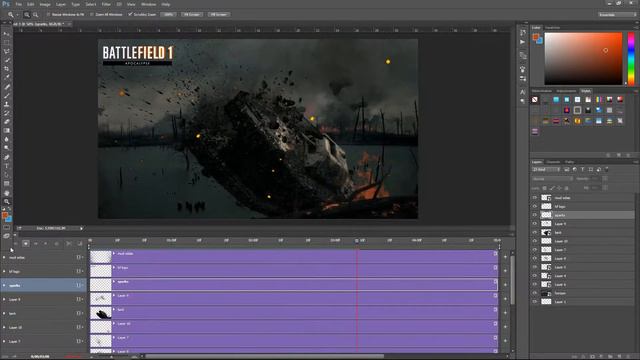Image resolution: width=640 pixels, height=360 pixels.
Task: Click the timeline transition icon
Action: pyautogui.click(x=79, y=244)
